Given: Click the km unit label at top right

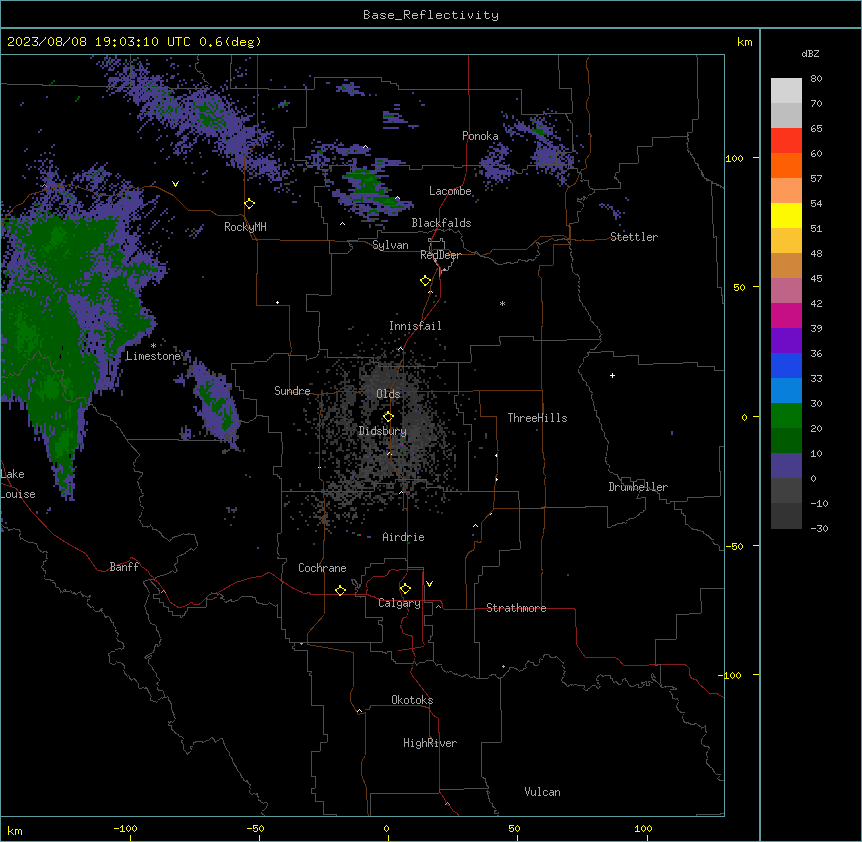Looking at the screenshot, I should pos(744,42).
